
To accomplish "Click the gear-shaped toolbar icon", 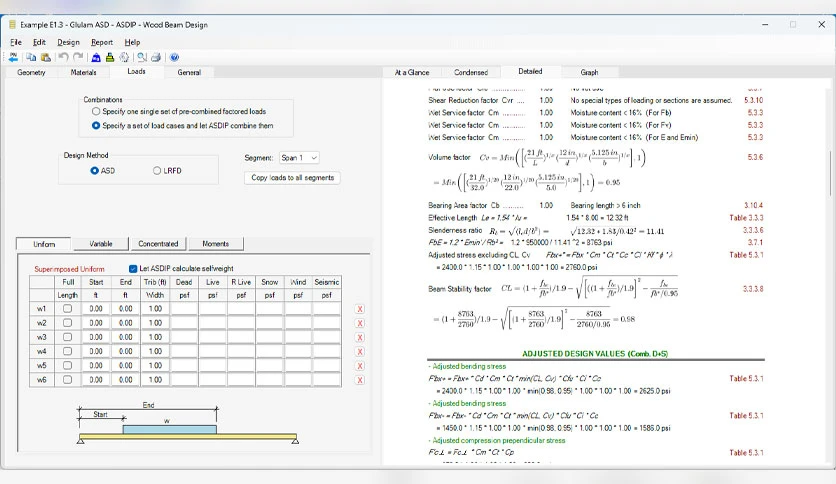I will point(124,57).
